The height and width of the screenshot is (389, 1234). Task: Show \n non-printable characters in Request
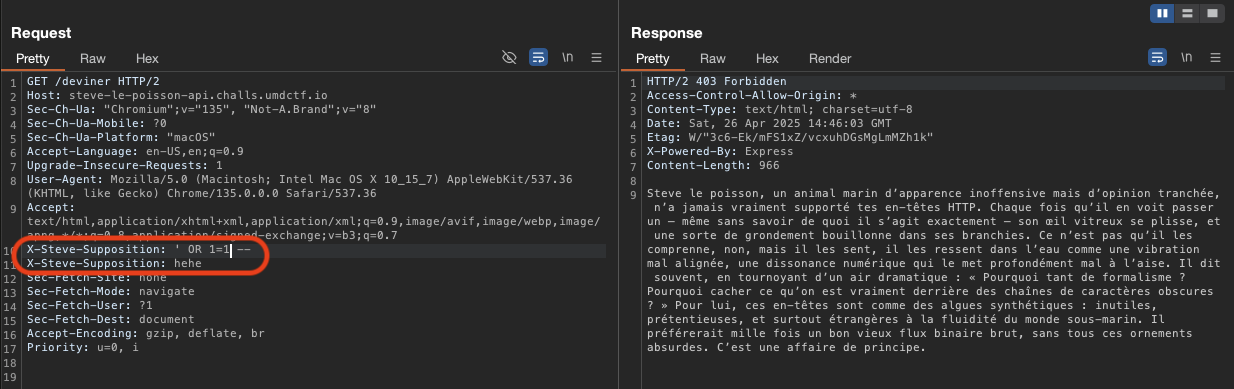[x=568, y=58]
